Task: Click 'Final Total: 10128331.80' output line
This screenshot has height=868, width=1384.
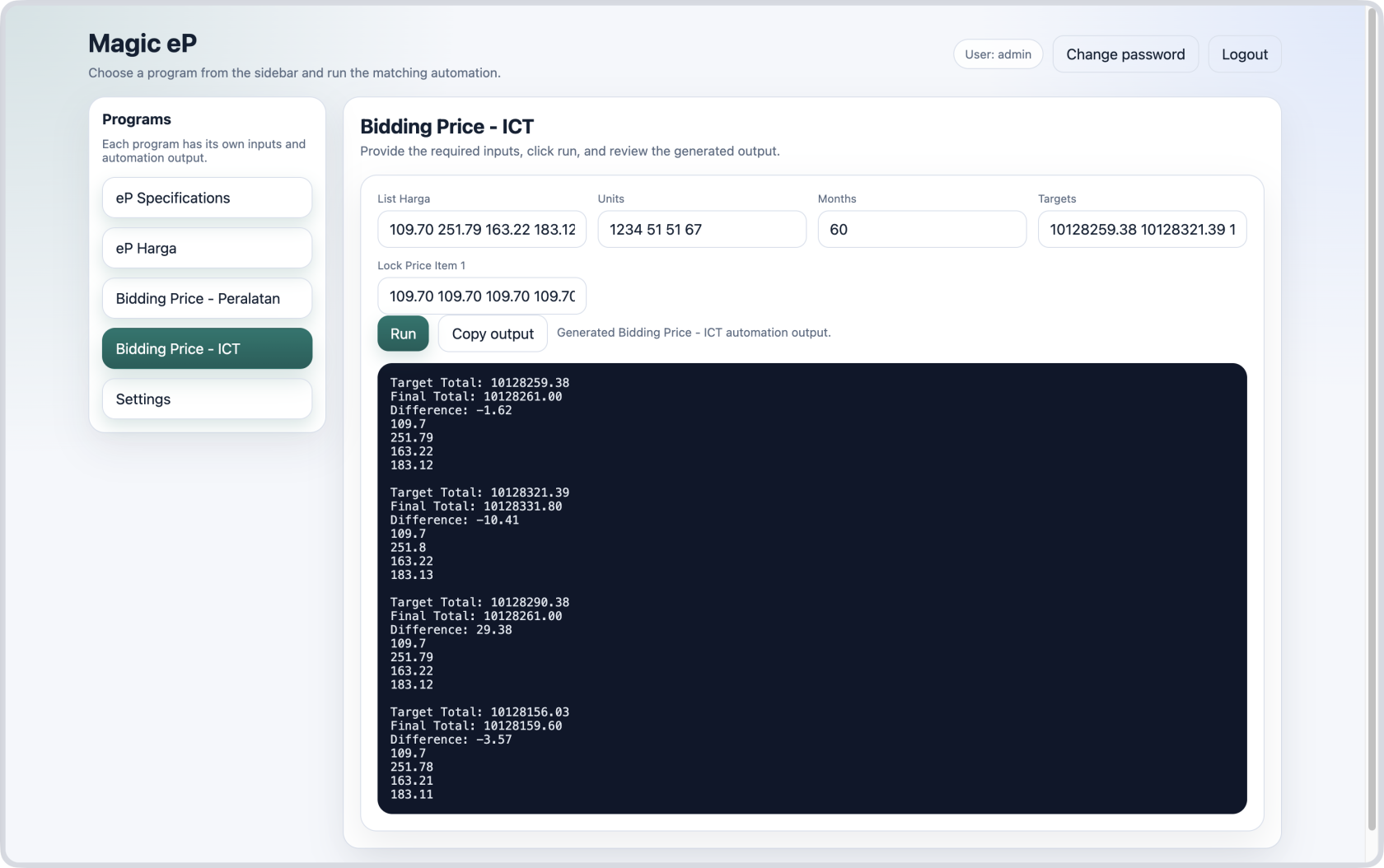Action: pyautogui.click(x=476, y=506)
